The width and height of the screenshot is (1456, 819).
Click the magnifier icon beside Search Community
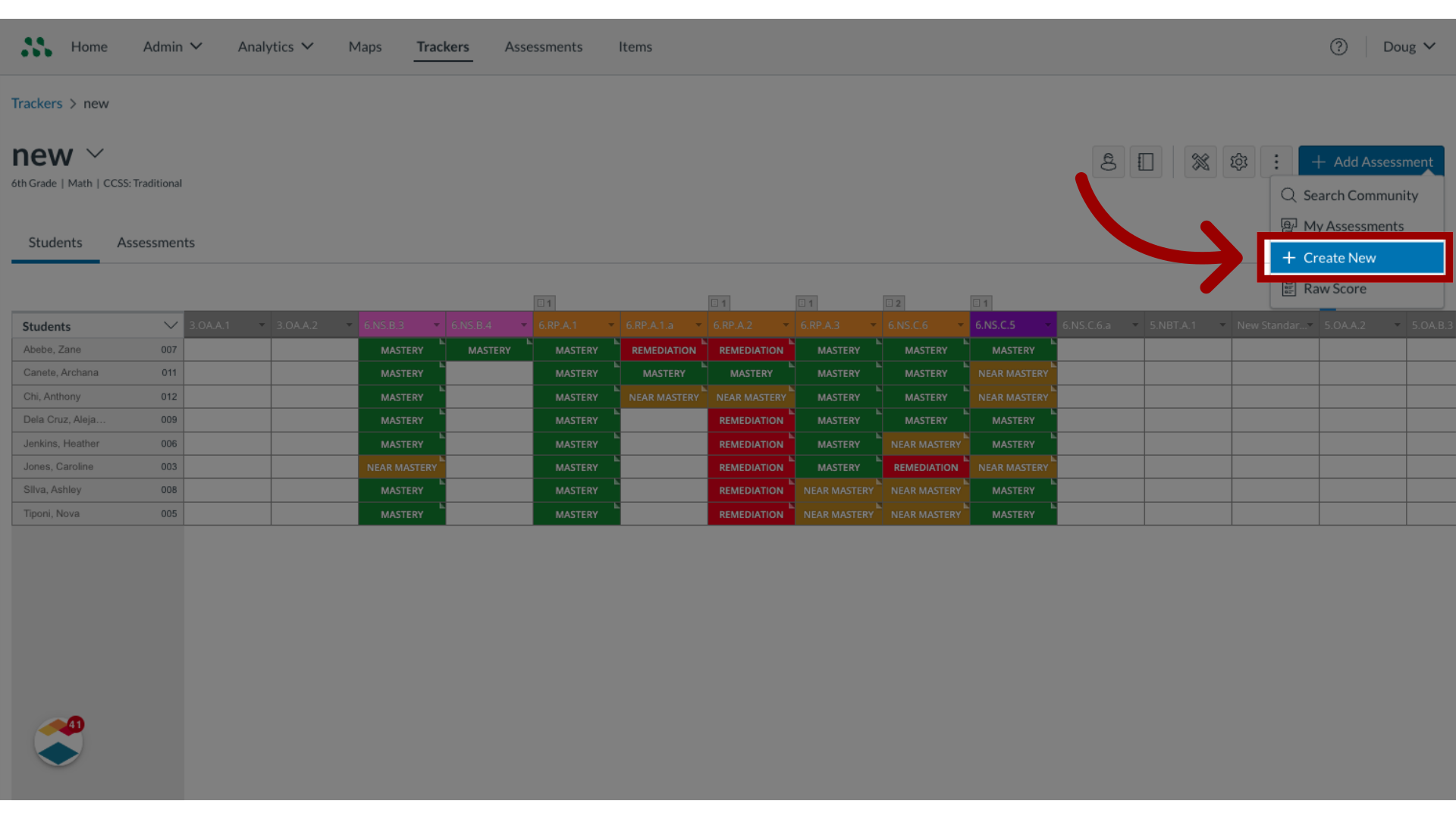(x=1288, y=195)
